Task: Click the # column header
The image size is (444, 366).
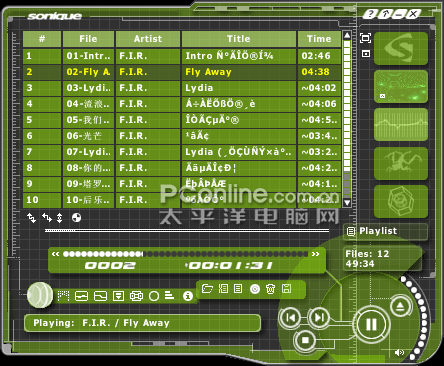Action: point(42,39)
